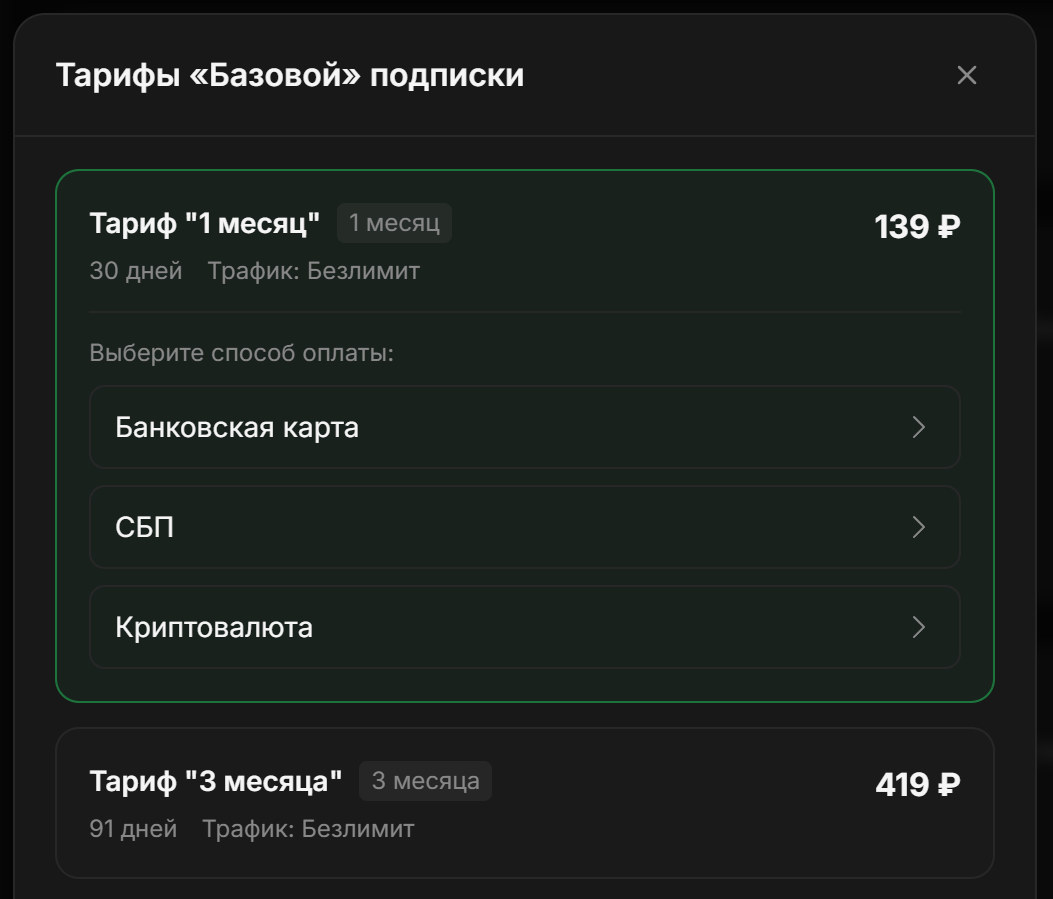The image size is (1053, 899).
Task: Click the "30 дней" duration text
Action: coord(136,271)
